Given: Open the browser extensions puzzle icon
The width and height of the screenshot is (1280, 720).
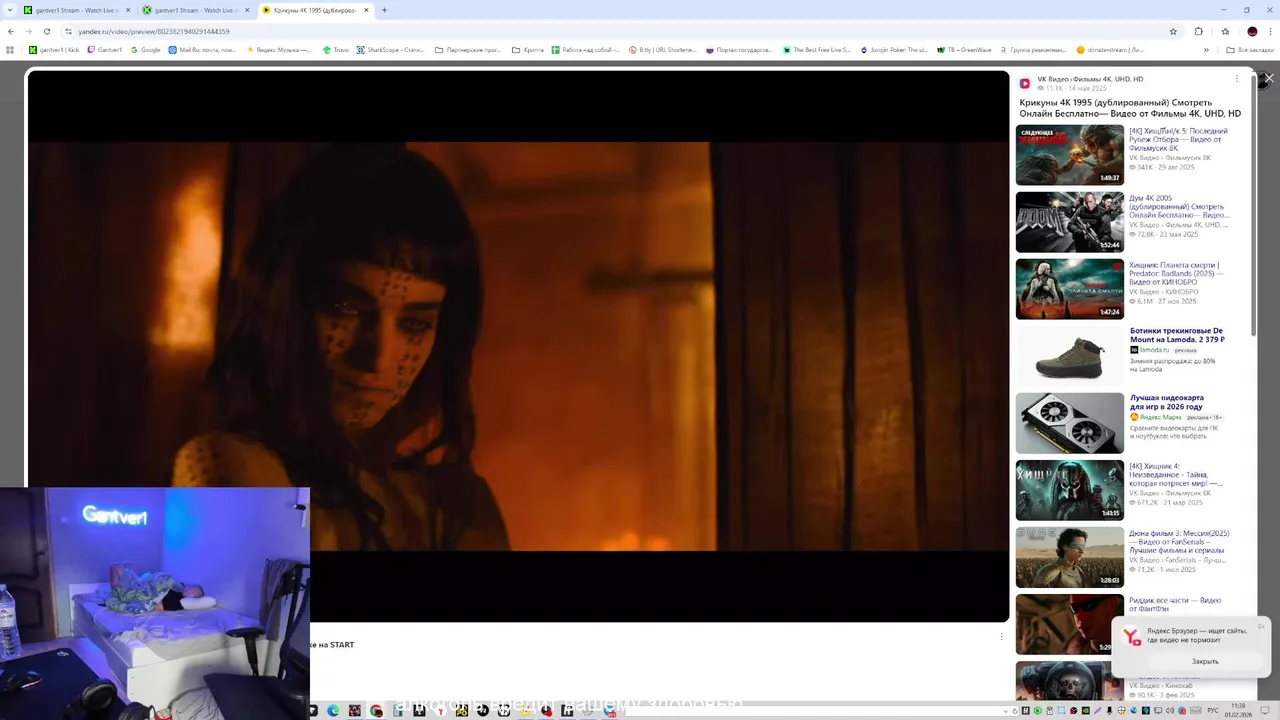Looking at the screenshot, I should (x=1199, y=31).
